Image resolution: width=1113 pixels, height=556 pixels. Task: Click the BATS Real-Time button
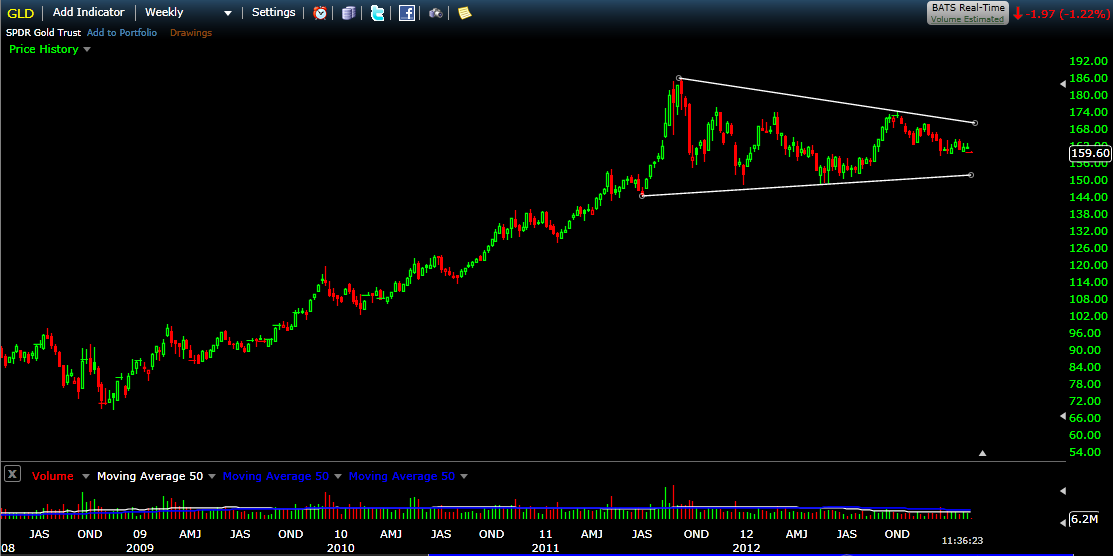click(x=969, y=13)
